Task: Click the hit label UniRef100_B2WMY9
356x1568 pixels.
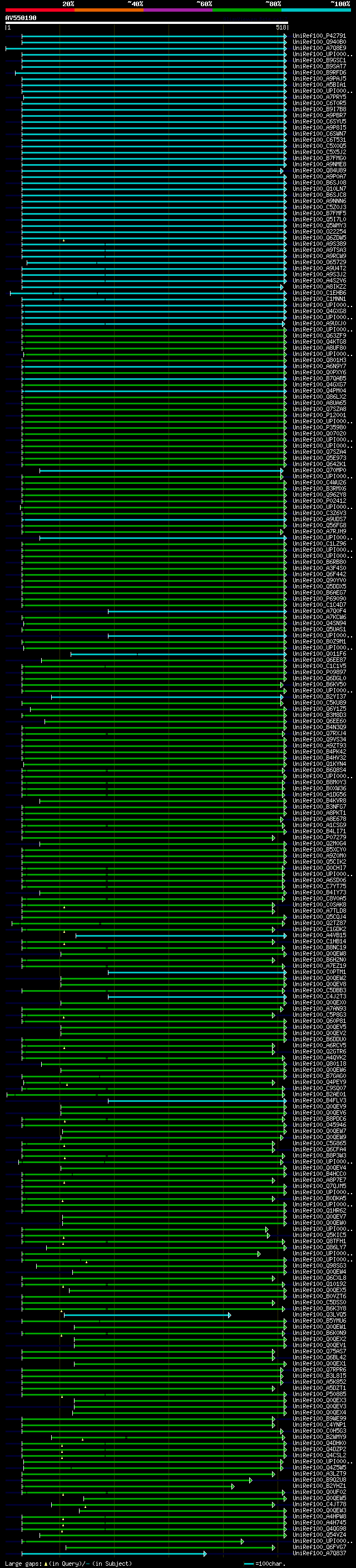Action: point(319,1437)
